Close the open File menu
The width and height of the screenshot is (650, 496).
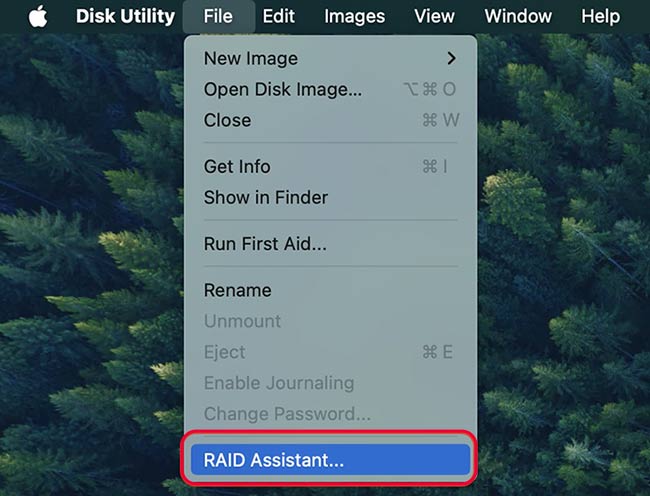218,16
